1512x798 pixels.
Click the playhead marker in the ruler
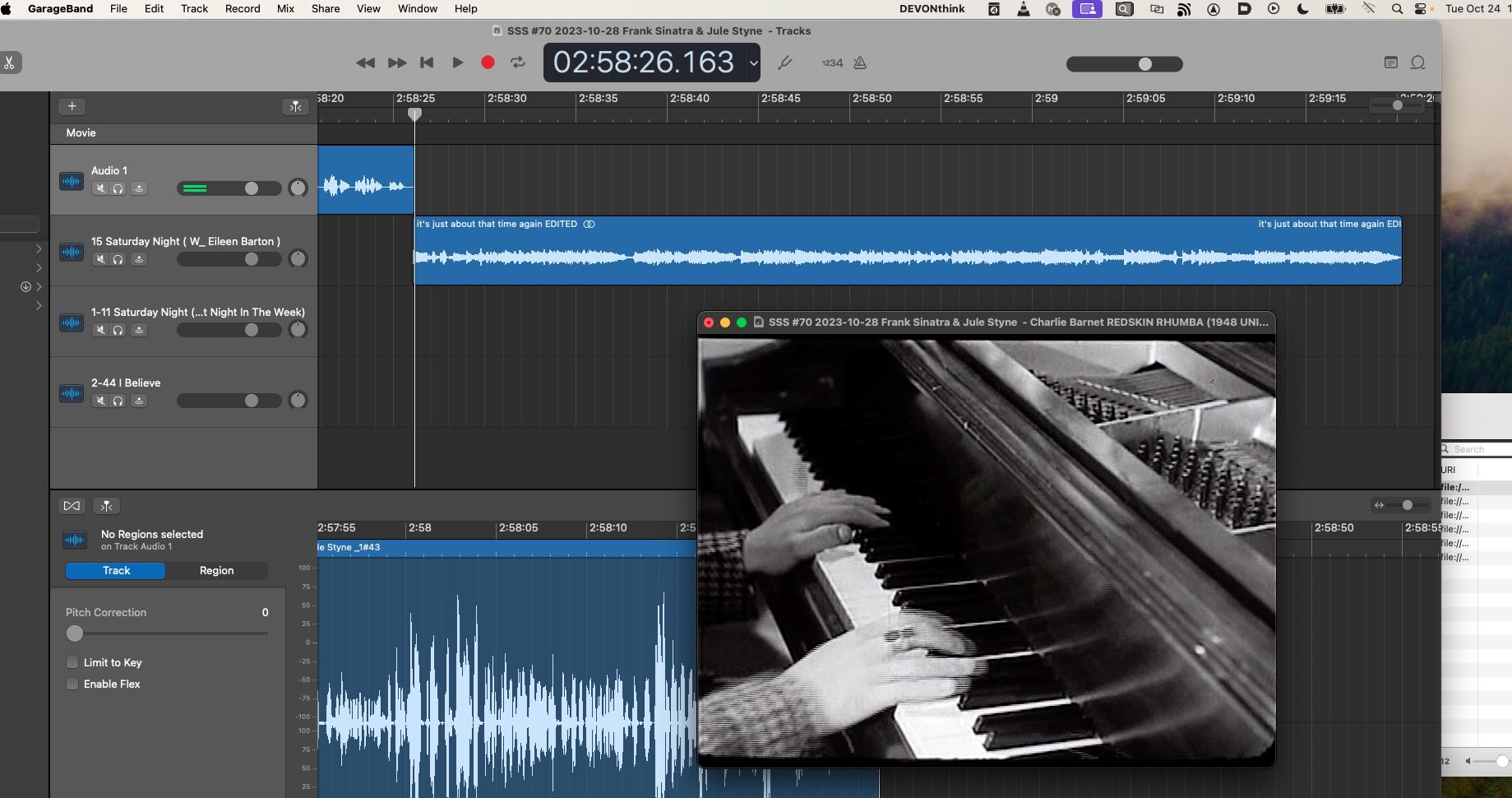(x=415, y=114)
